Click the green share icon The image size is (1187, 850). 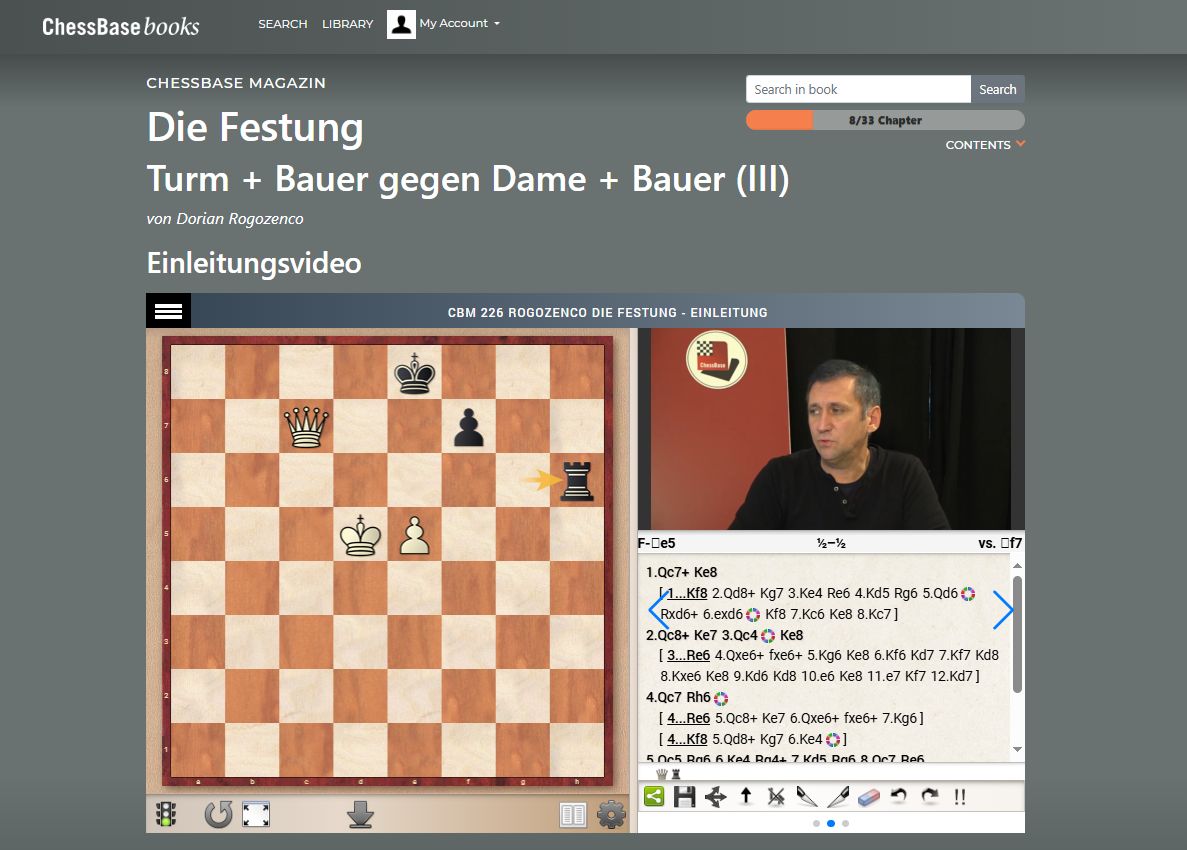point(653,797)
